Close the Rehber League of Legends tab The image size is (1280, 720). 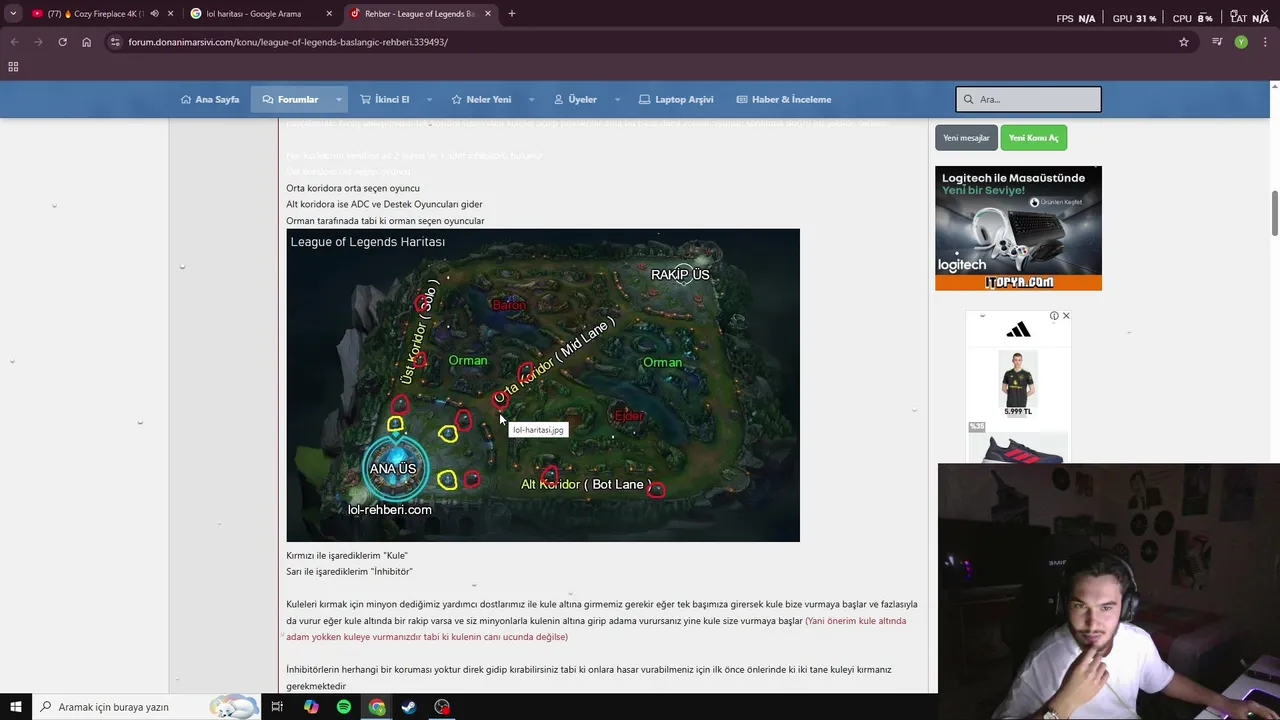click(488, 14)
